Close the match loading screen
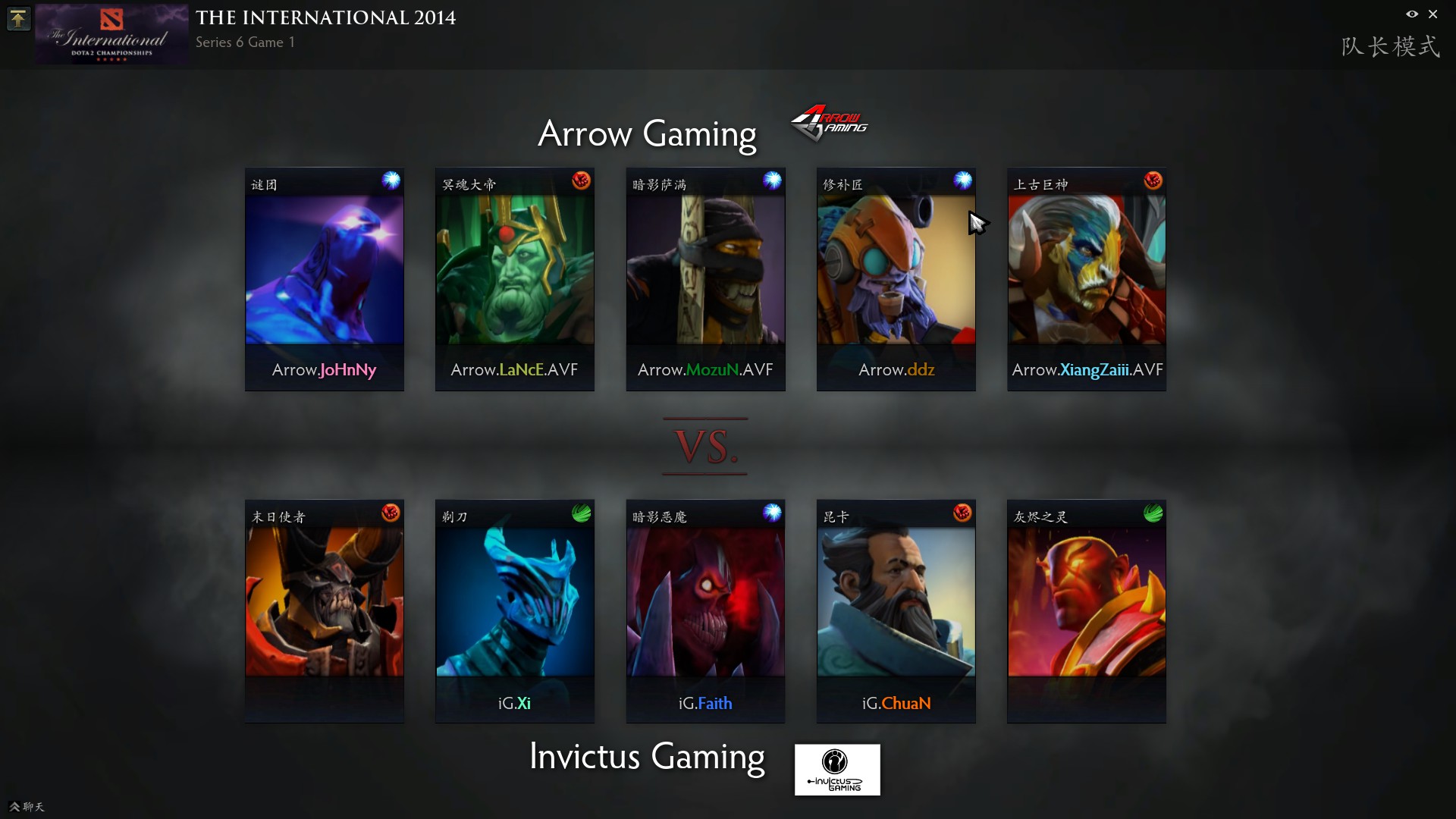 pos(1433,14)
